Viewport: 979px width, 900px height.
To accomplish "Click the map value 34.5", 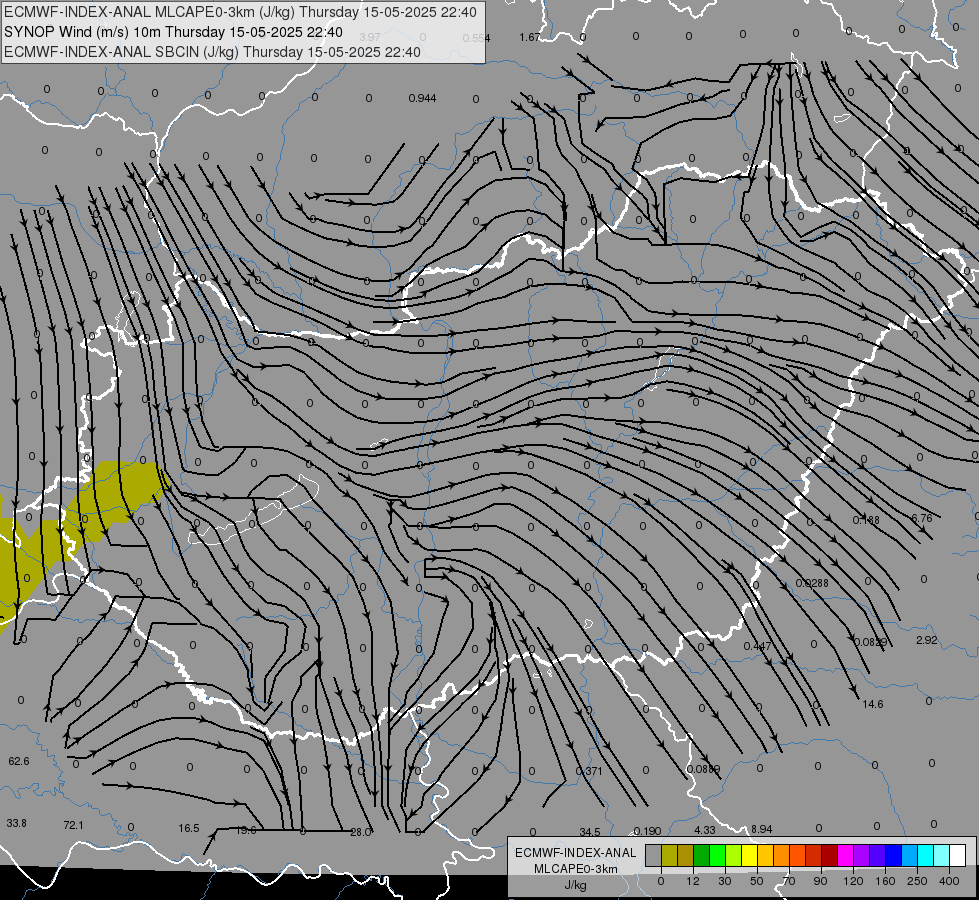I will [x=589, y=832].
